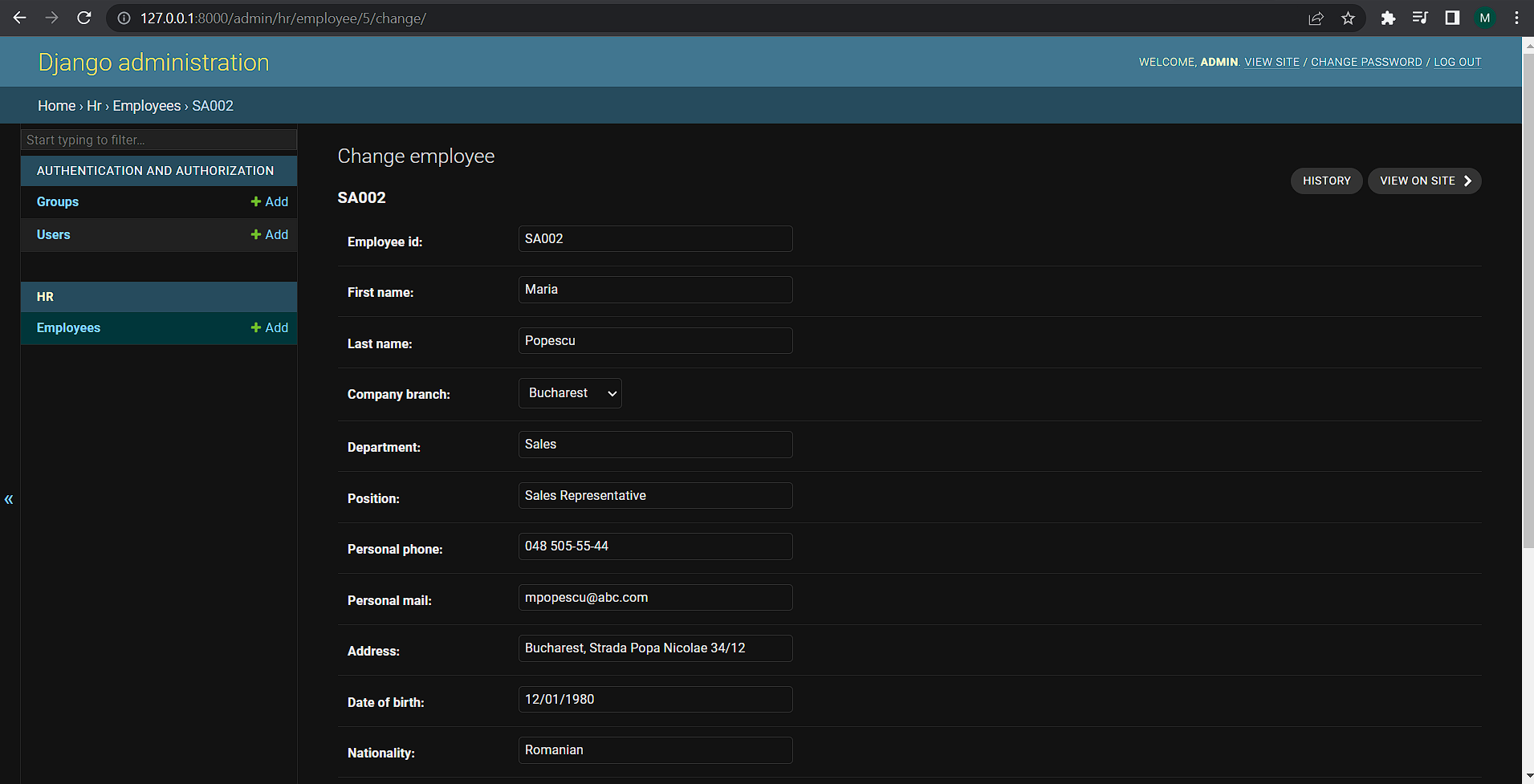Select Employees in the HR sidebar section
This screenshot has height=784, width=1534.
(x=68, y=327)
